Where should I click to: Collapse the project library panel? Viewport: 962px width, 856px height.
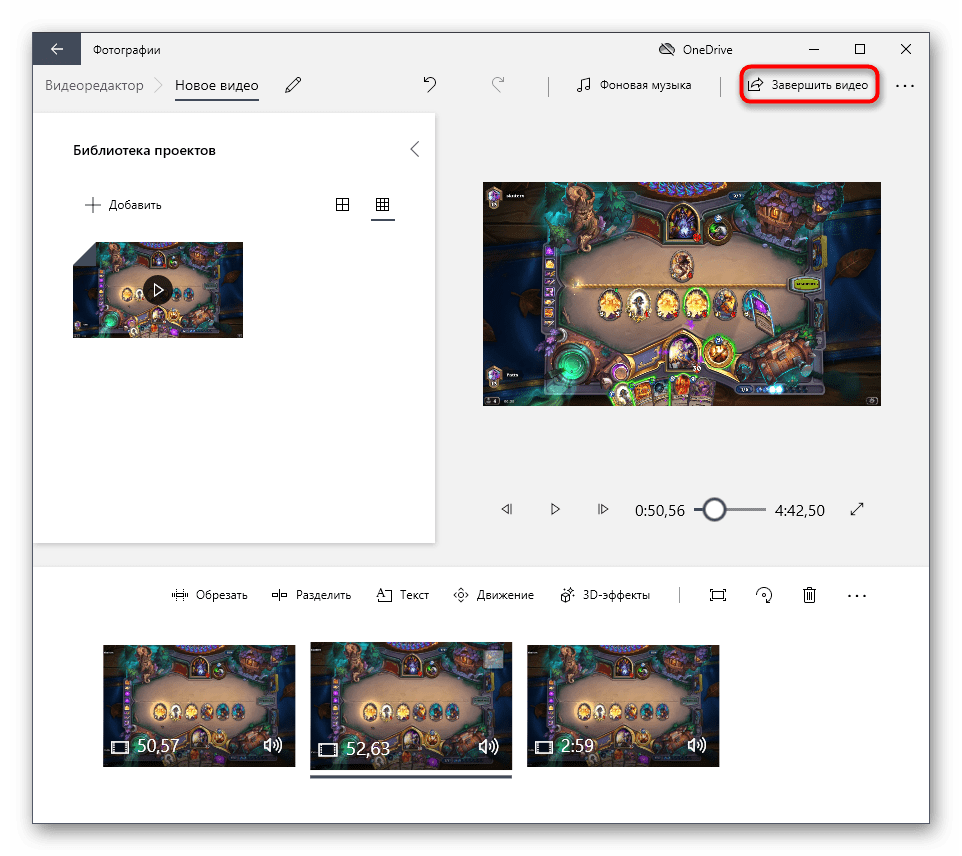pos(415,149)
